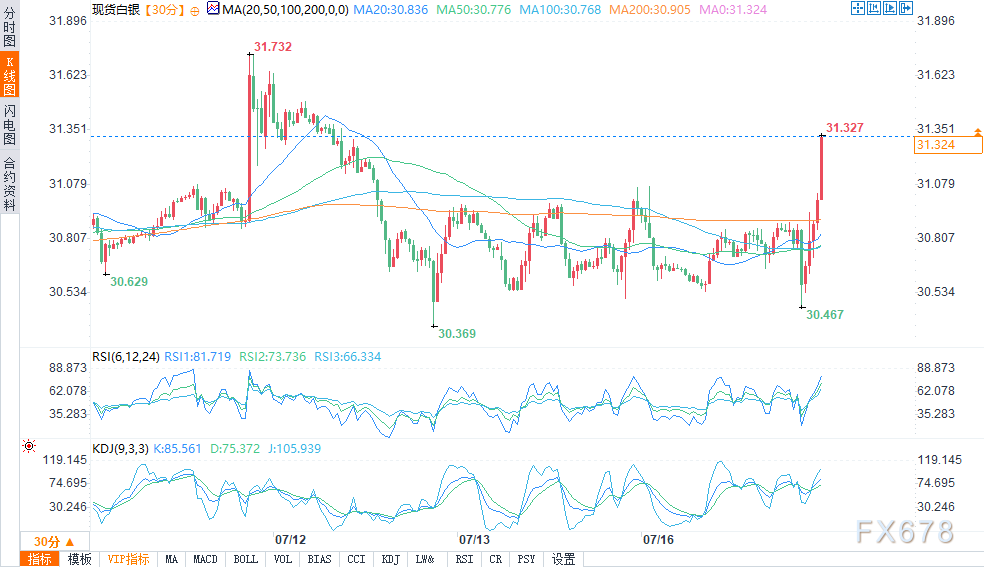Apply the PSY indicator
Image resolution: width=984 pixels, height=567 pixels.
(x=526, y=559)
